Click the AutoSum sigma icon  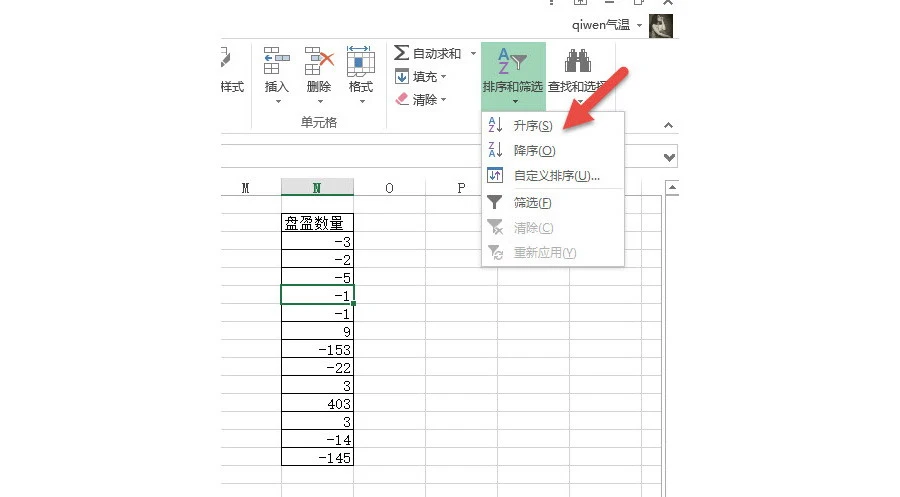[402, 53]
